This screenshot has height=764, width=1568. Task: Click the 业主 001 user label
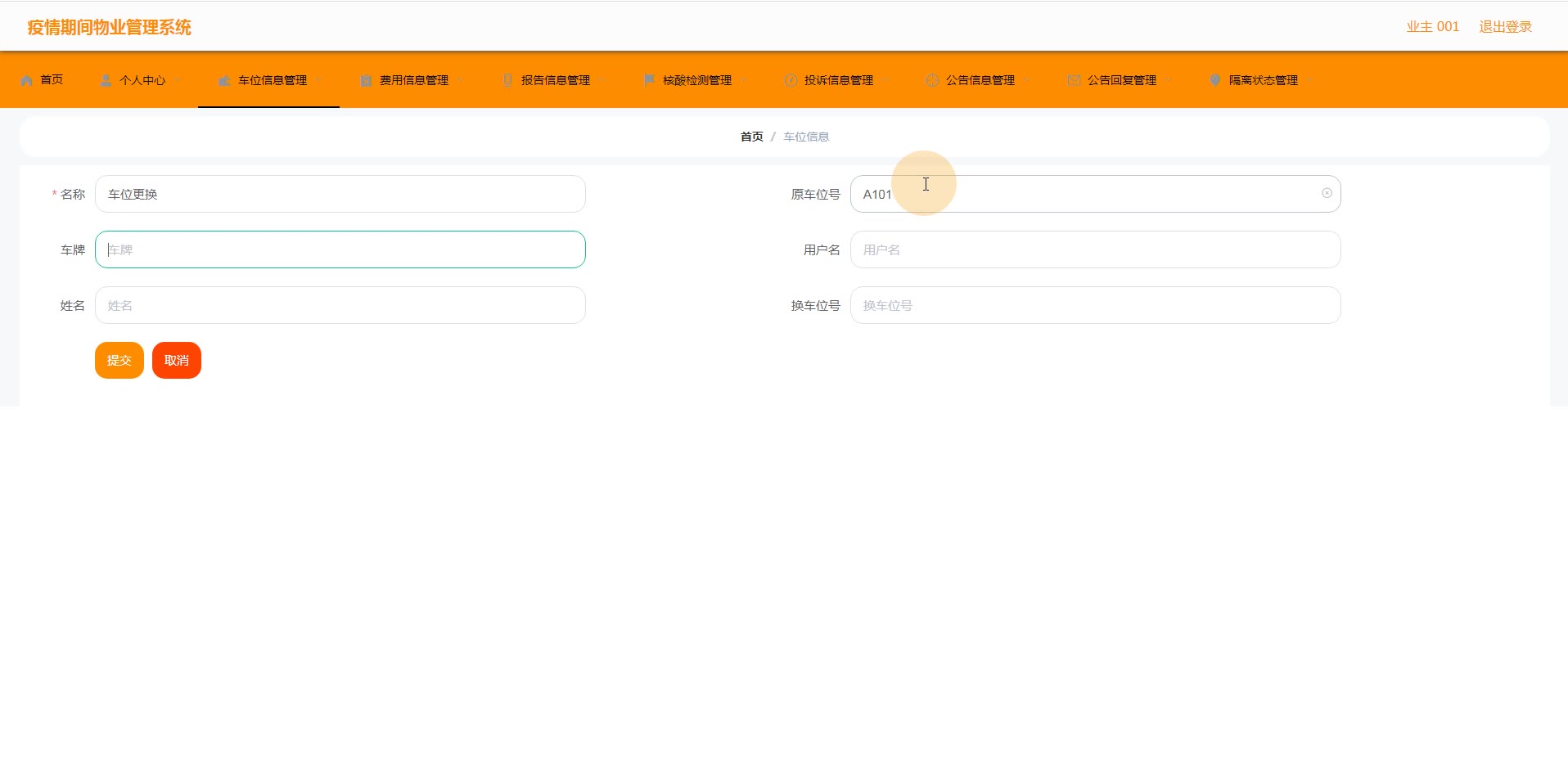tap(1432, 27)
